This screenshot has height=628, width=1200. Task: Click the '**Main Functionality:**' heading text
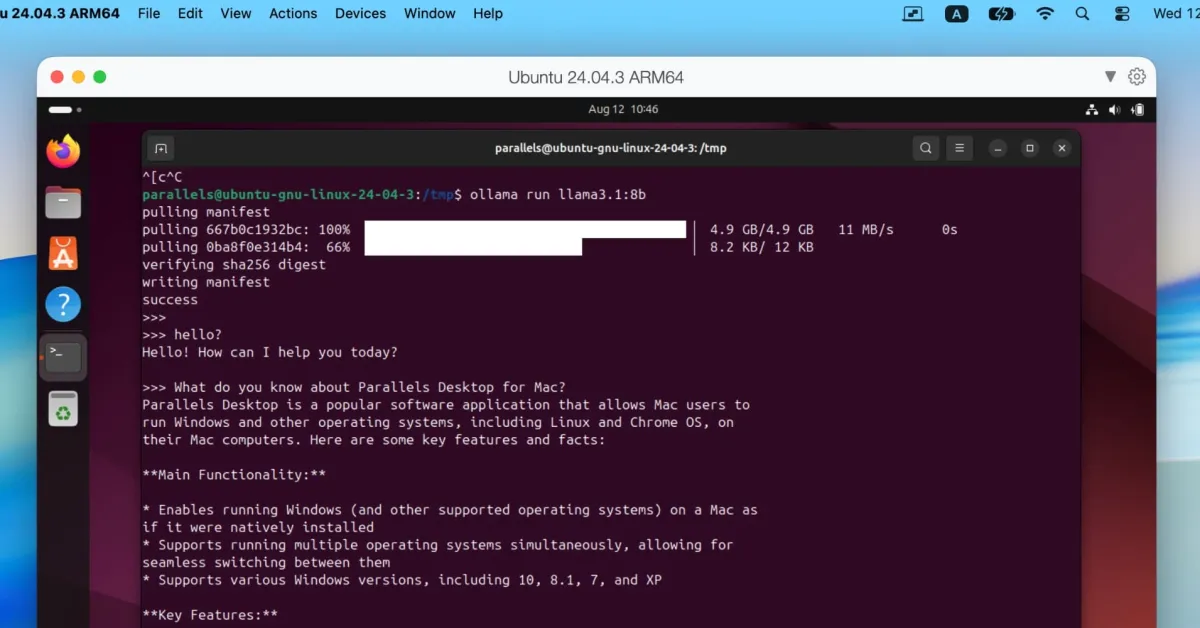pos(234,475)
